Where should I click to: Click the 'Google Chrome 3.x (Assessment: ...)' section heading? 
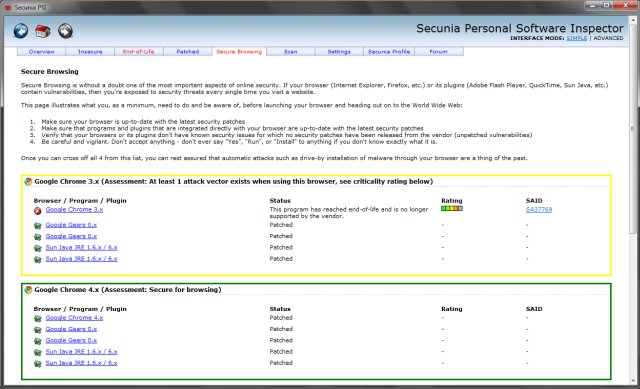pyautogui.click(x=233, y=182)
